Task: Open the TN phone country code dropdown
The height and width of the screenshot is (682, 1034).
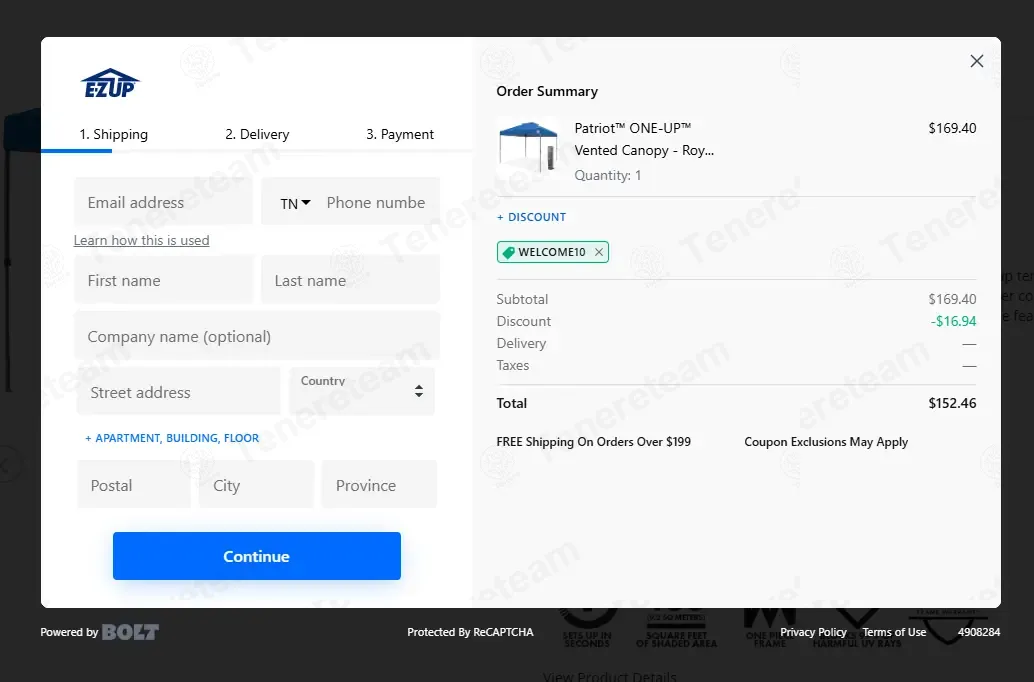Action: point(295,203)
